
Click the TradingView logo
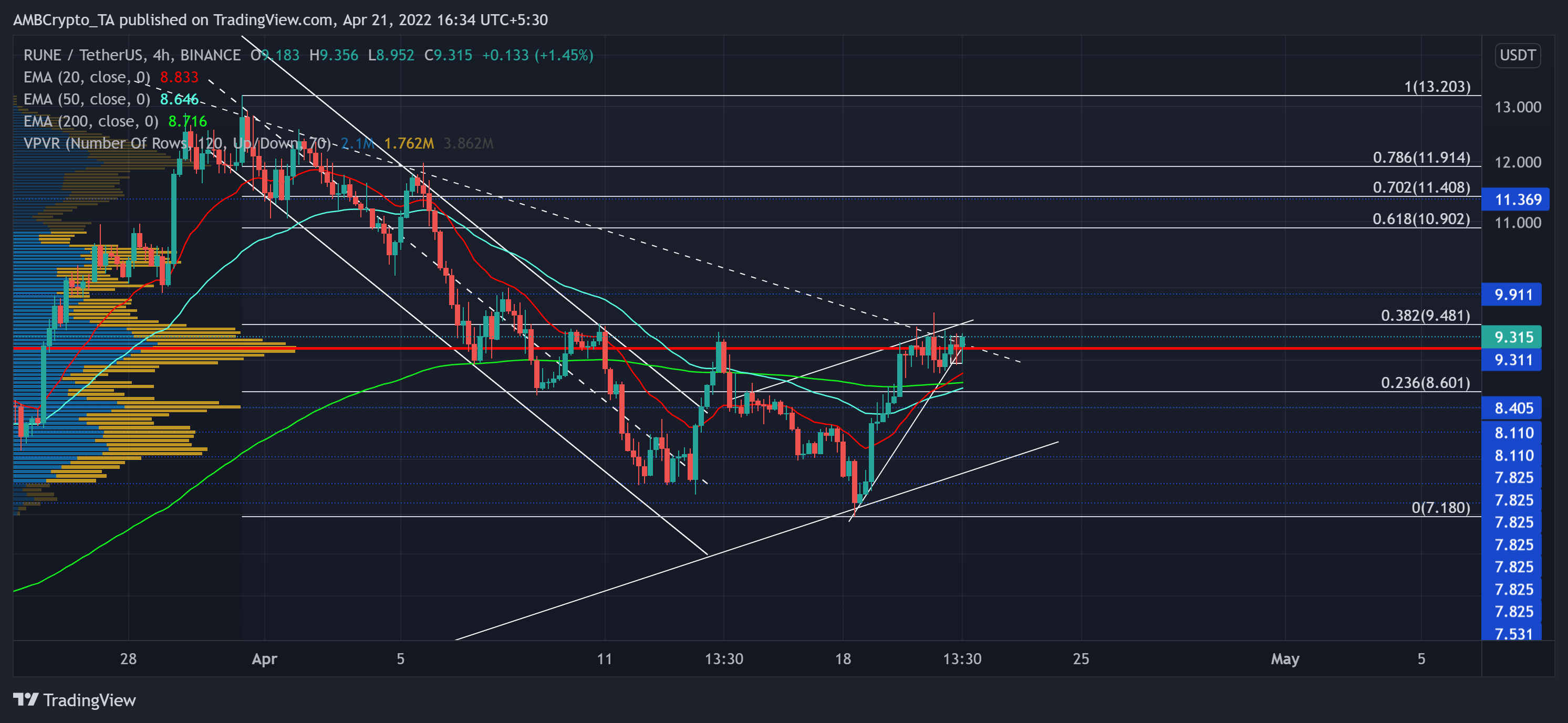click(74, 700)
